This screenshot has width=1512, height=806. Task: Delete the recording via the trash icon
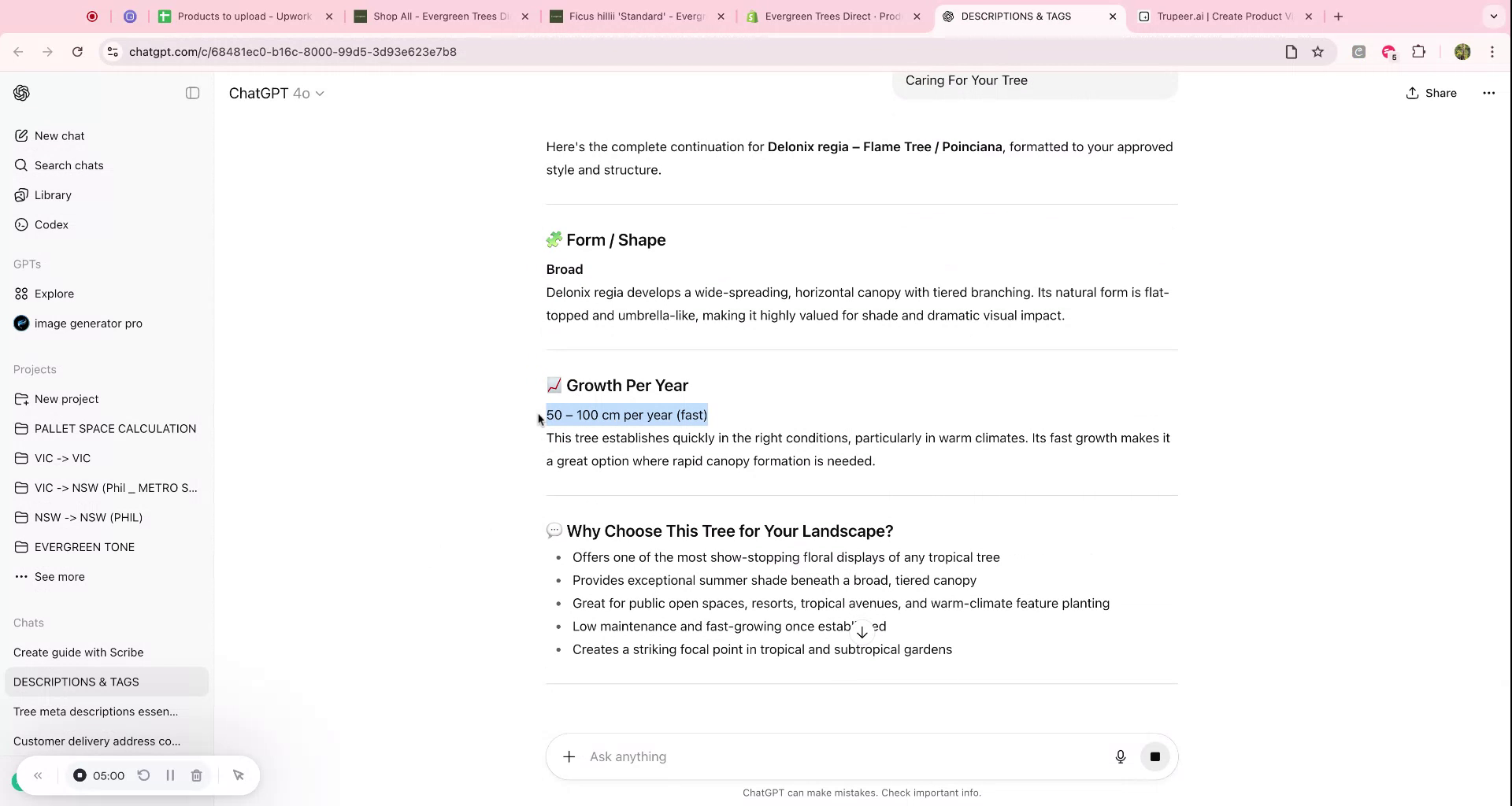pos(196,775)
